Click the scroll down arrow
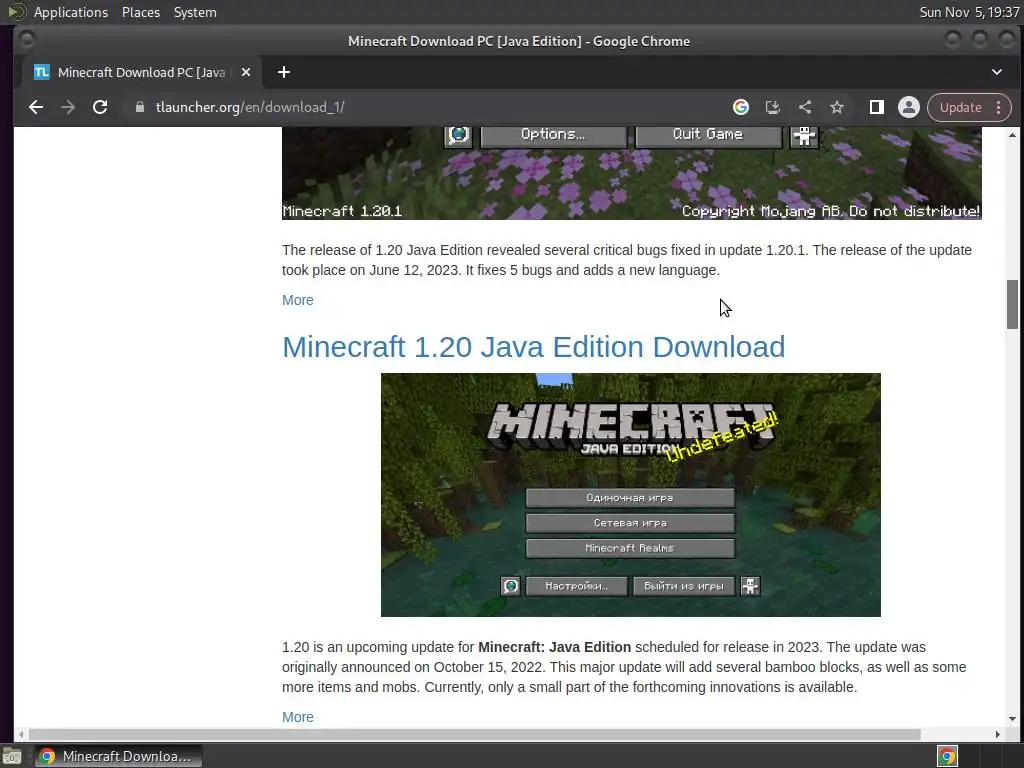1024x768 pixels. (x=1012, y=718)
